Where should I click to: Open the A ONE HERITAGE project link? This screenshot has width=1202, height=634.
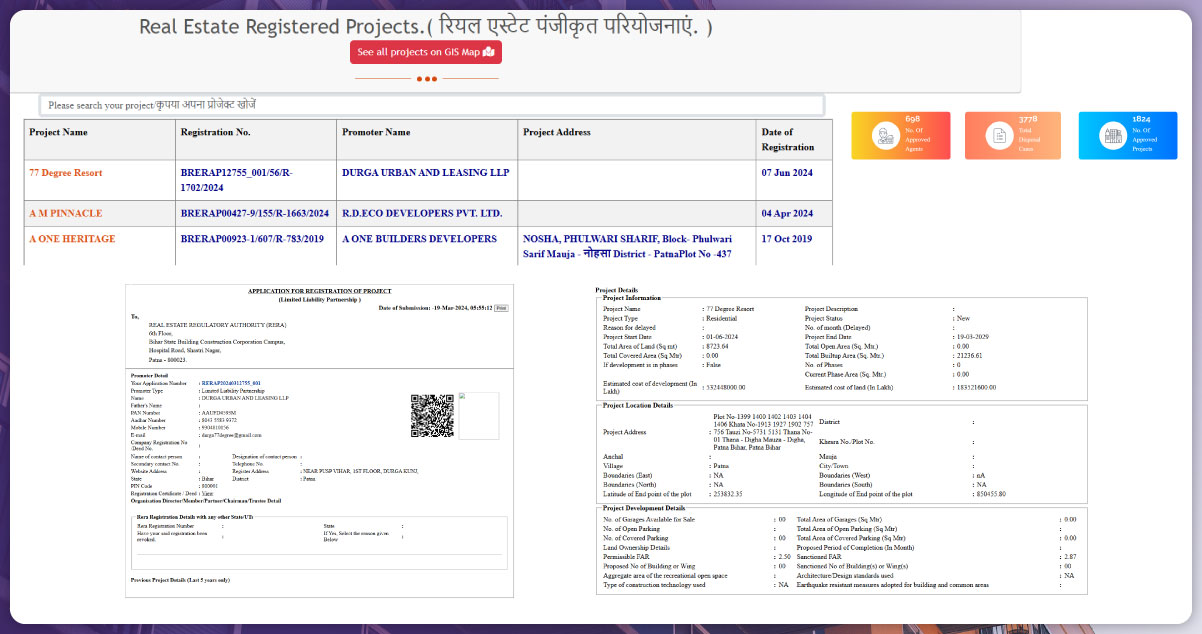72,239
